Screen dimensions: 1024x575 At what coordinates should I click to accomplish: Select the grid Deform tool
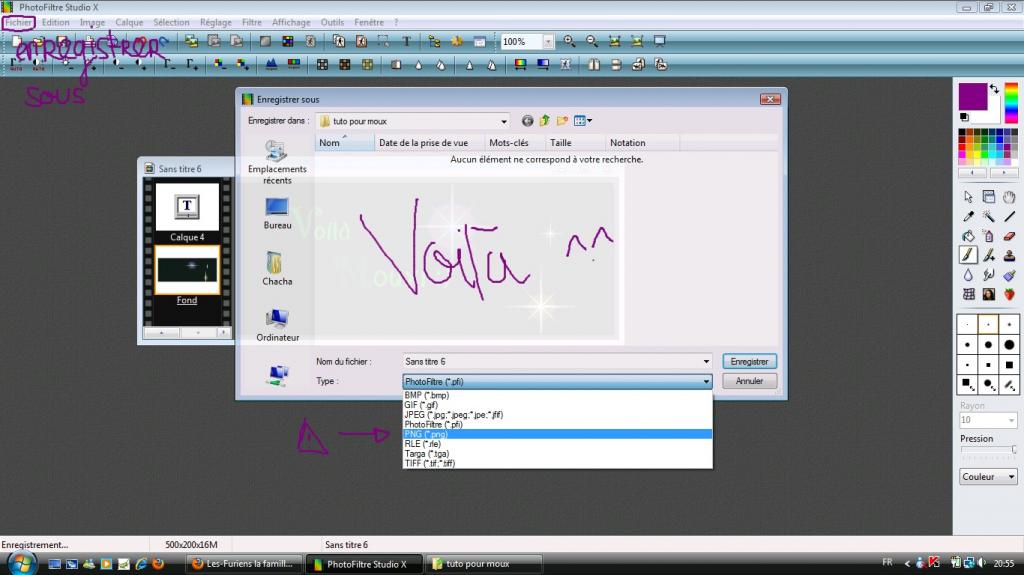[x=968, y=295]
